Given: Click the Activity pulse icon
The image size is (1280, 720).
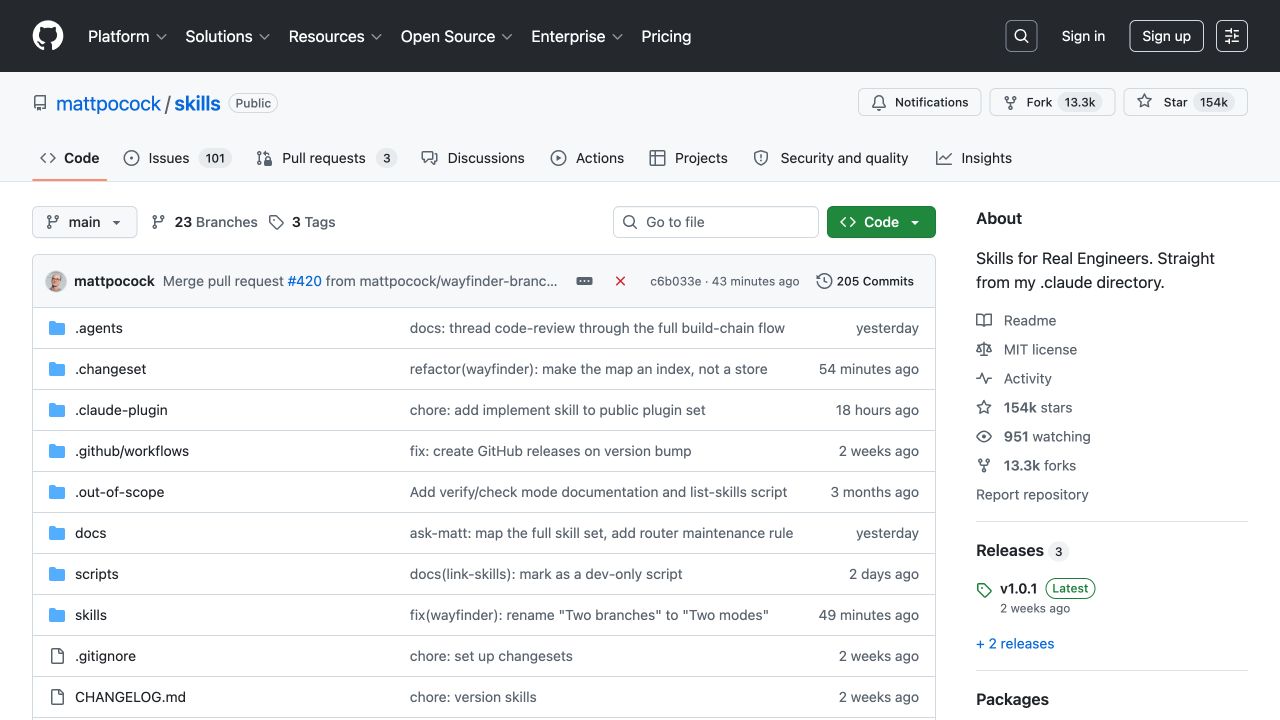Looking at the screenshot, I should point(984,378).
